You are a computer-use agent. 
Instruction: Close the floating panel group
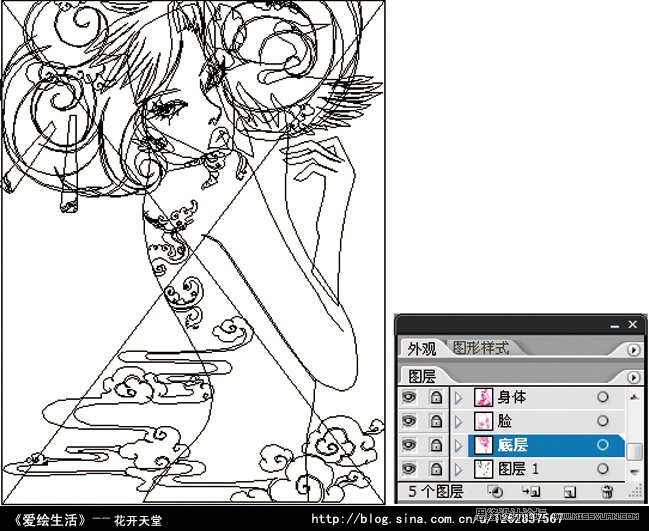click(633, 325)
